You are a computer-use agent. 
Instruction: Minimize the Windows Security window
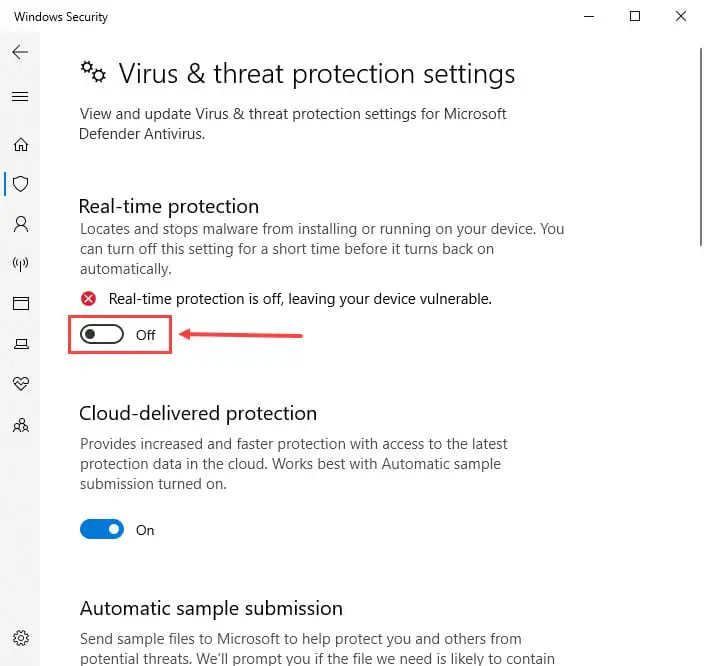click(589, 16)
